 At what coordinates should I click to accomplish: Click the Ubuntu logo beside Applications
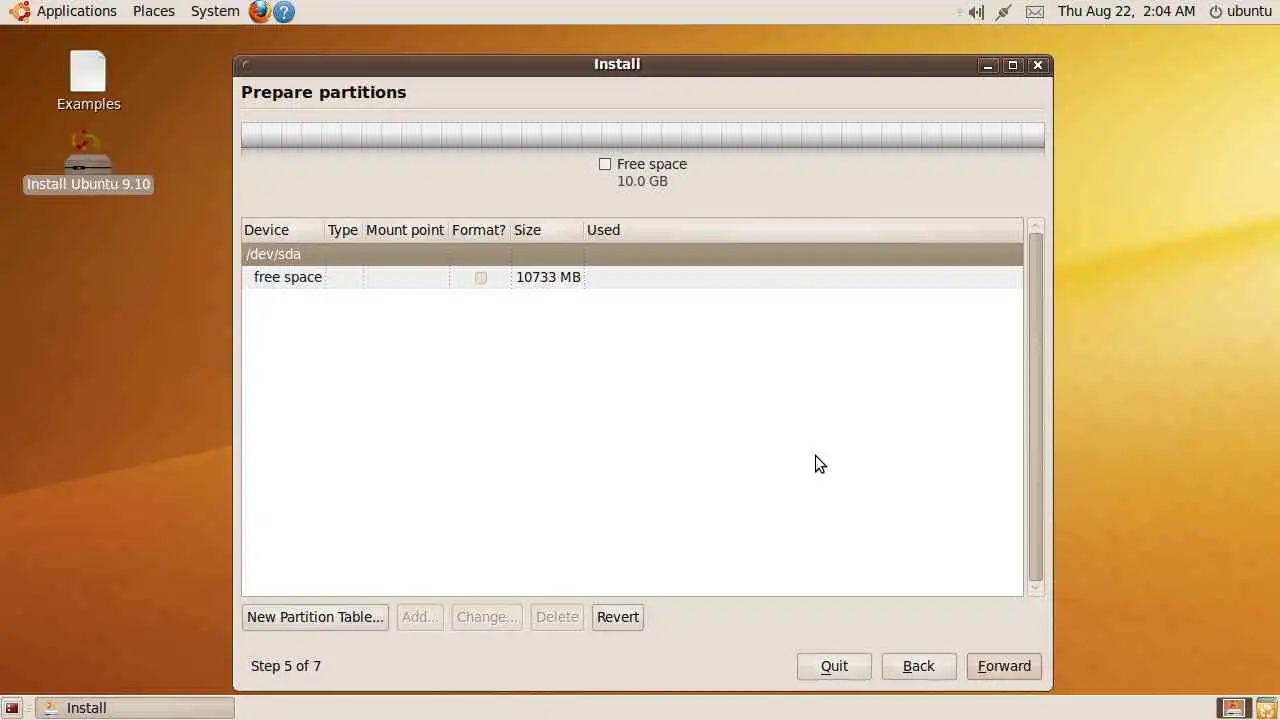tap(20, 12)
